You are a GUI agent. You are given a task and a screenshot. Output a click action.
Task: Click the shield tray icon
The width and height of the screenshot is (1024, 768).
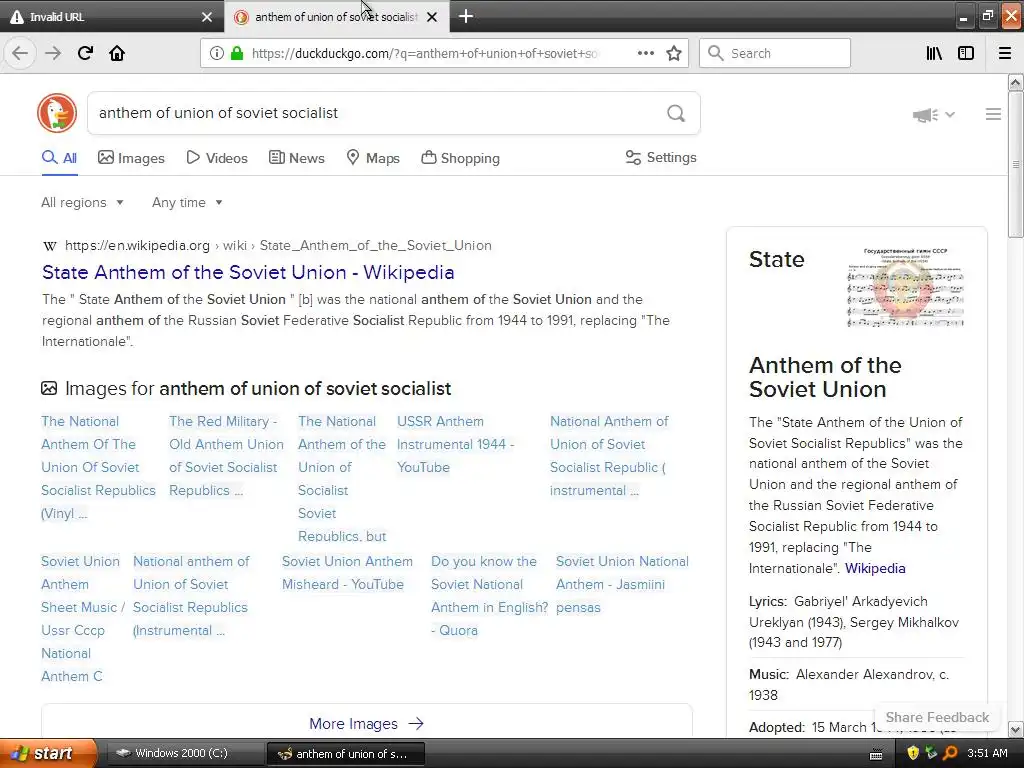(913, 753)
